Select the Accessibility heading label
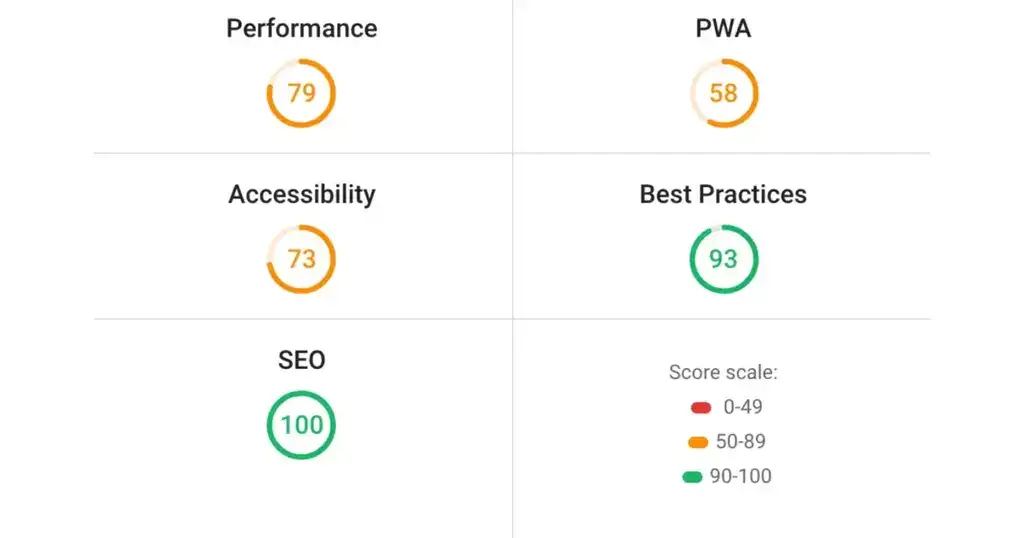Image resolution: width=1024 pixels, height=538 pixels. pos(301,194)
